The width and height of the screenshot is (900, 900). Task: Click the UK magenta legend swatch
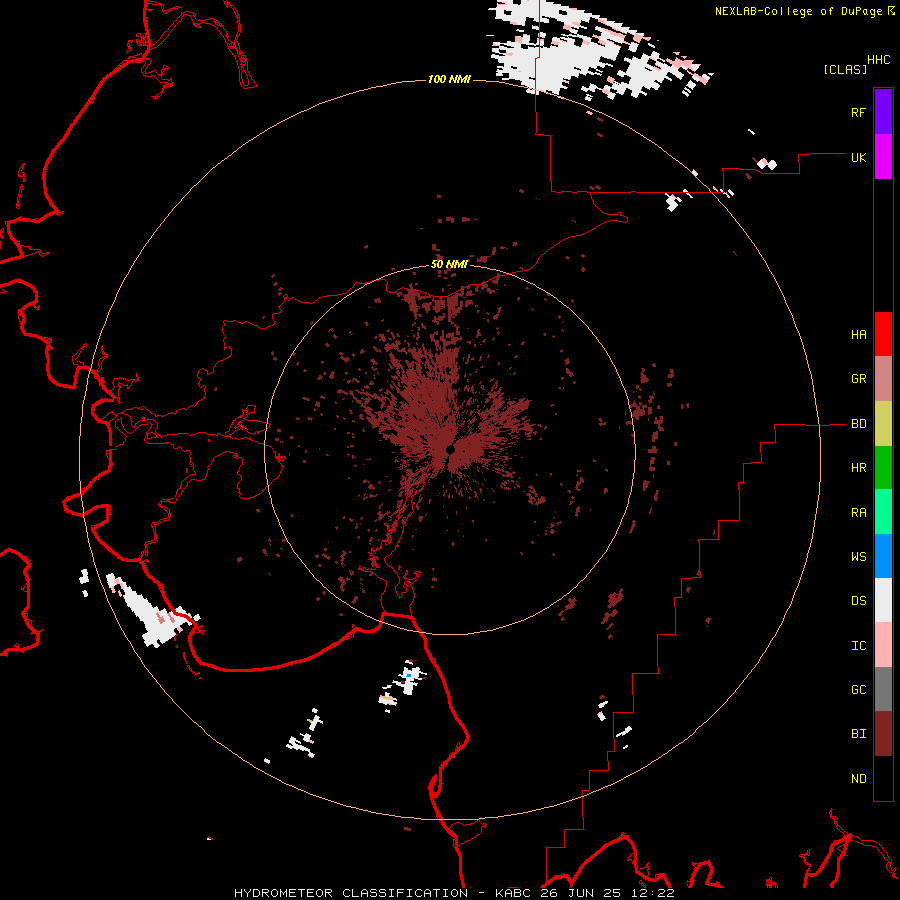point(883,157)
